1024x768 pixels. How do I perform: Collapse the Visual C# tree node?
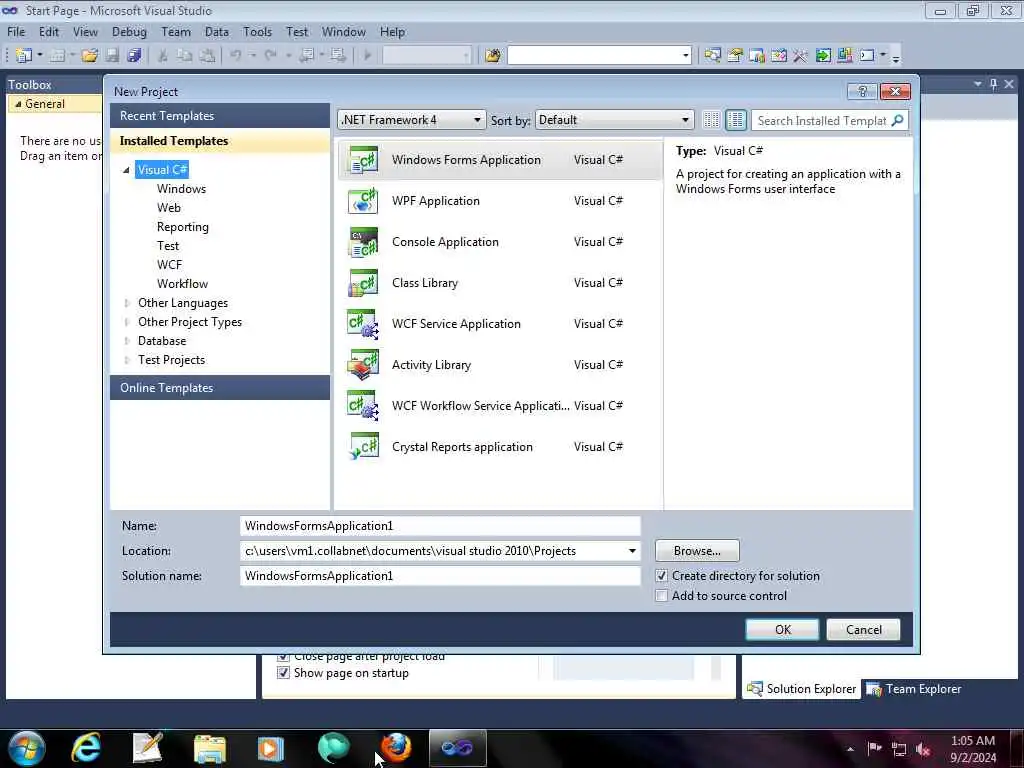click(126, 170)
